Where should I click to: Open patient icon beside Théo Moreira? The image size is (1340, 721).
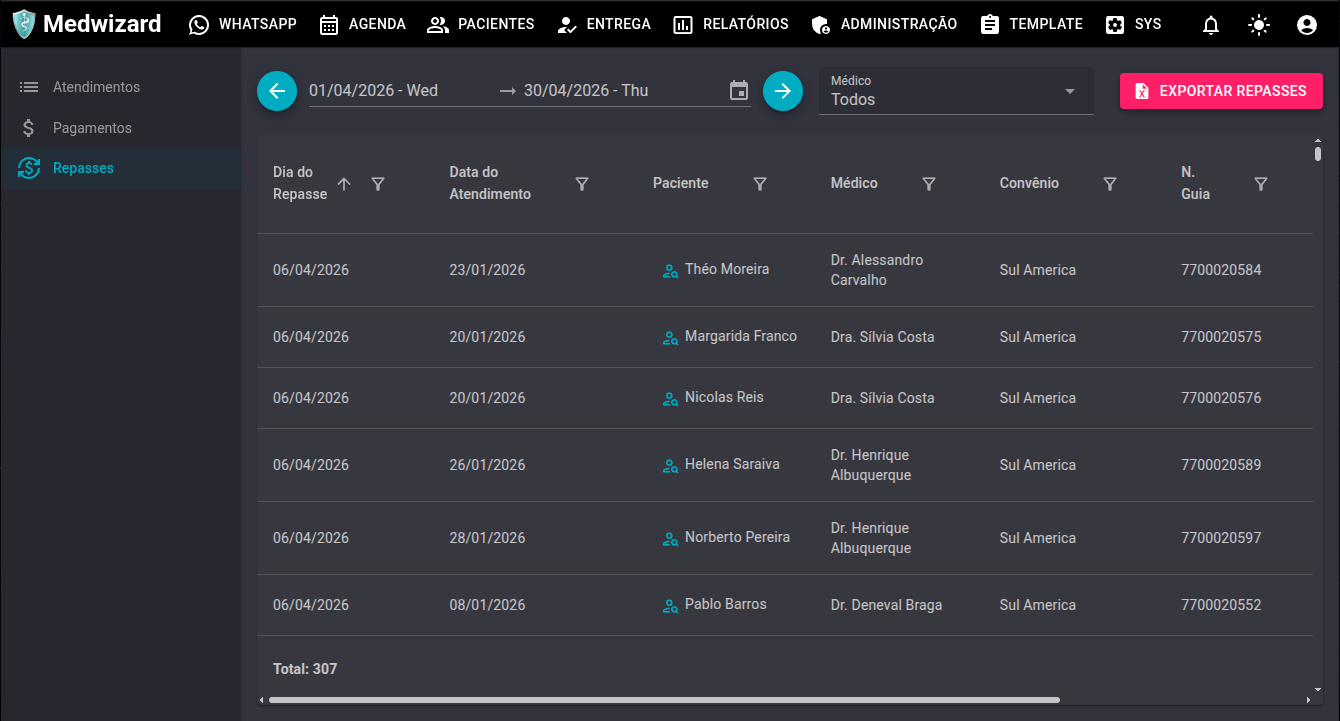pos(671,271)
